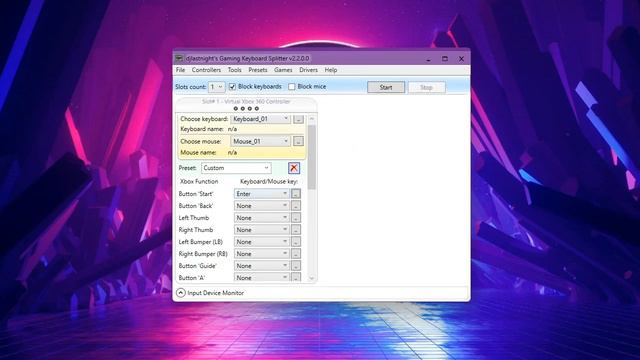Click the detect key button for Right Thumb
This screenshot has height=360, width=640.
(296, 230)
